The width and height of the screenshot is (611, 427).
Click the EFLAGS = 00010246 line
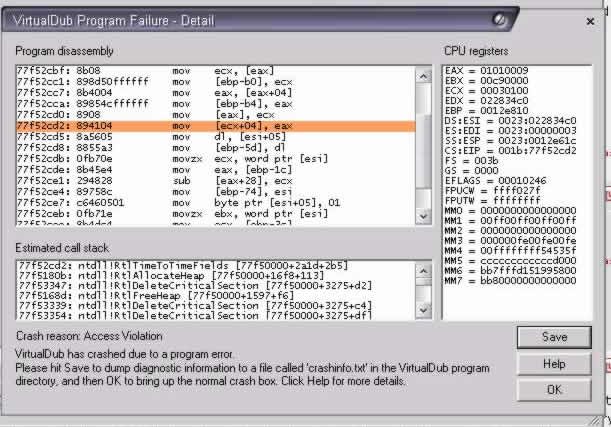click(496, 181)
